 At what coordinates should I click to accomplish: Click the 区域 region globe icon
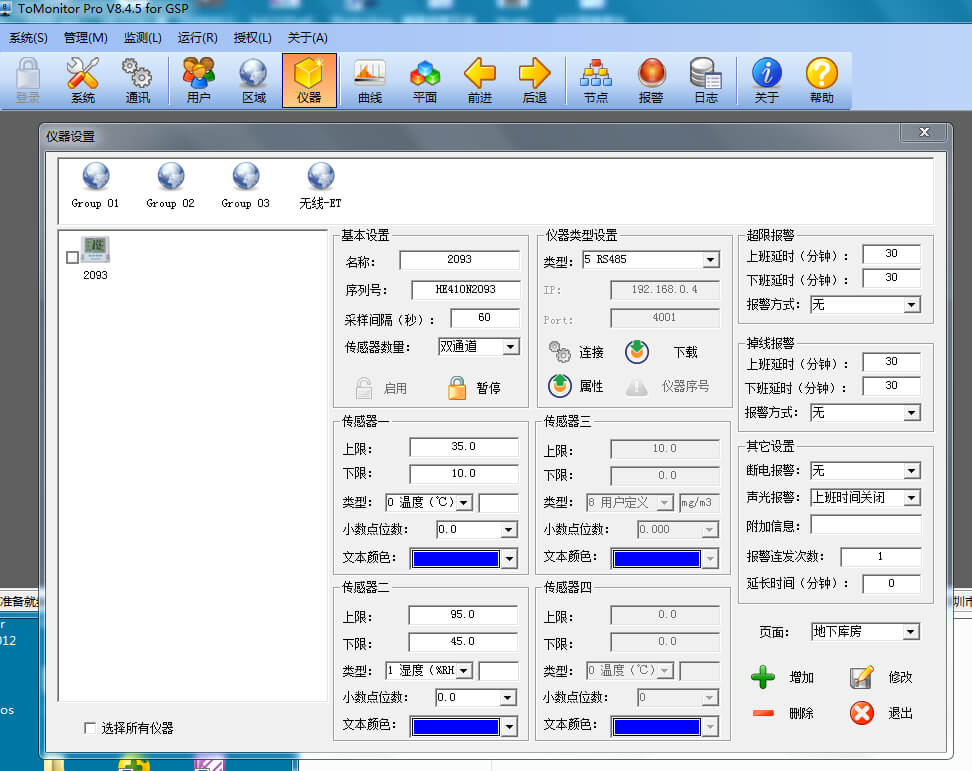[x=254, y=81]
